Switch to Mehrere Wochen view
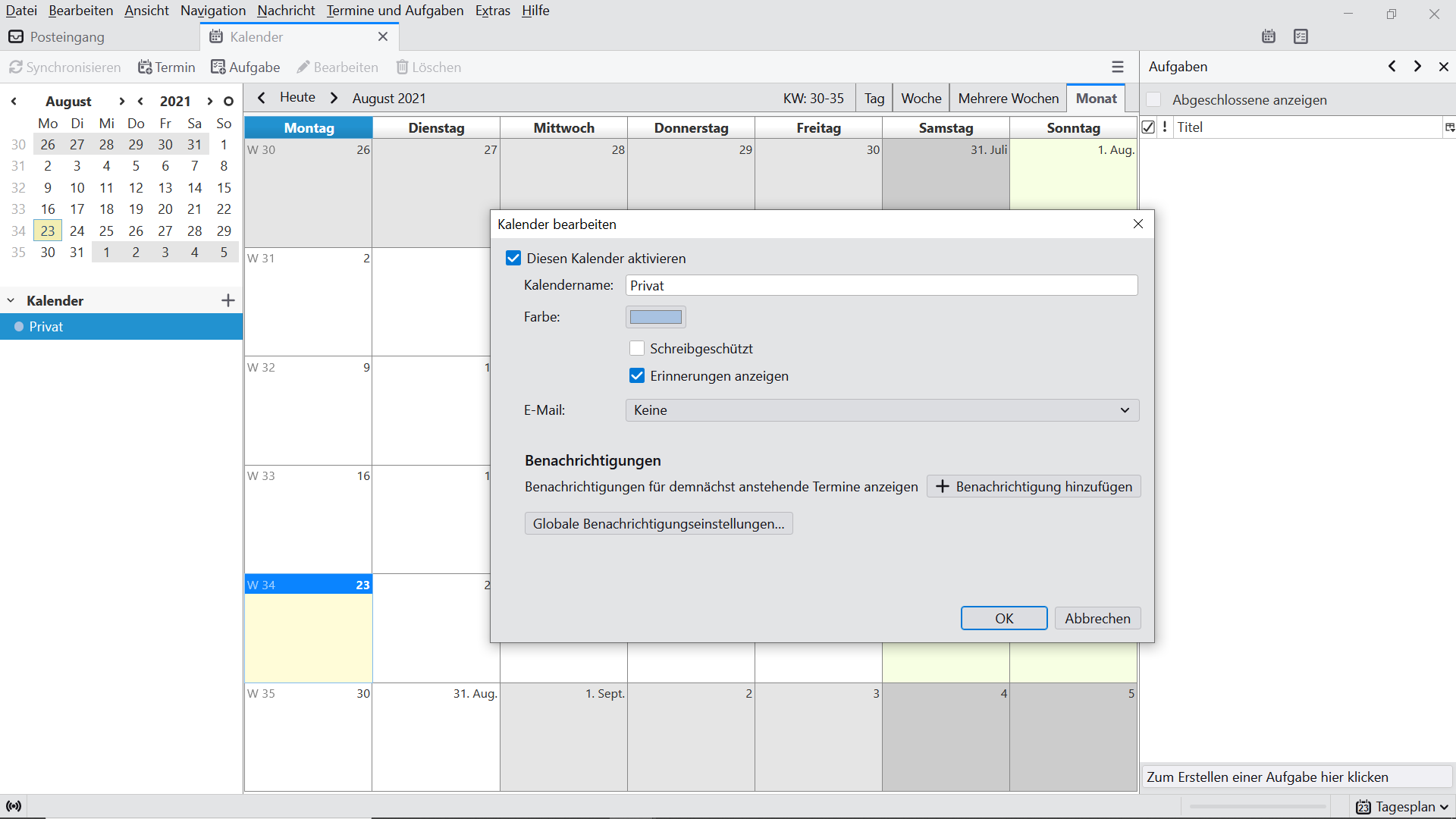1456x819 pixels. click(1009, 99)
